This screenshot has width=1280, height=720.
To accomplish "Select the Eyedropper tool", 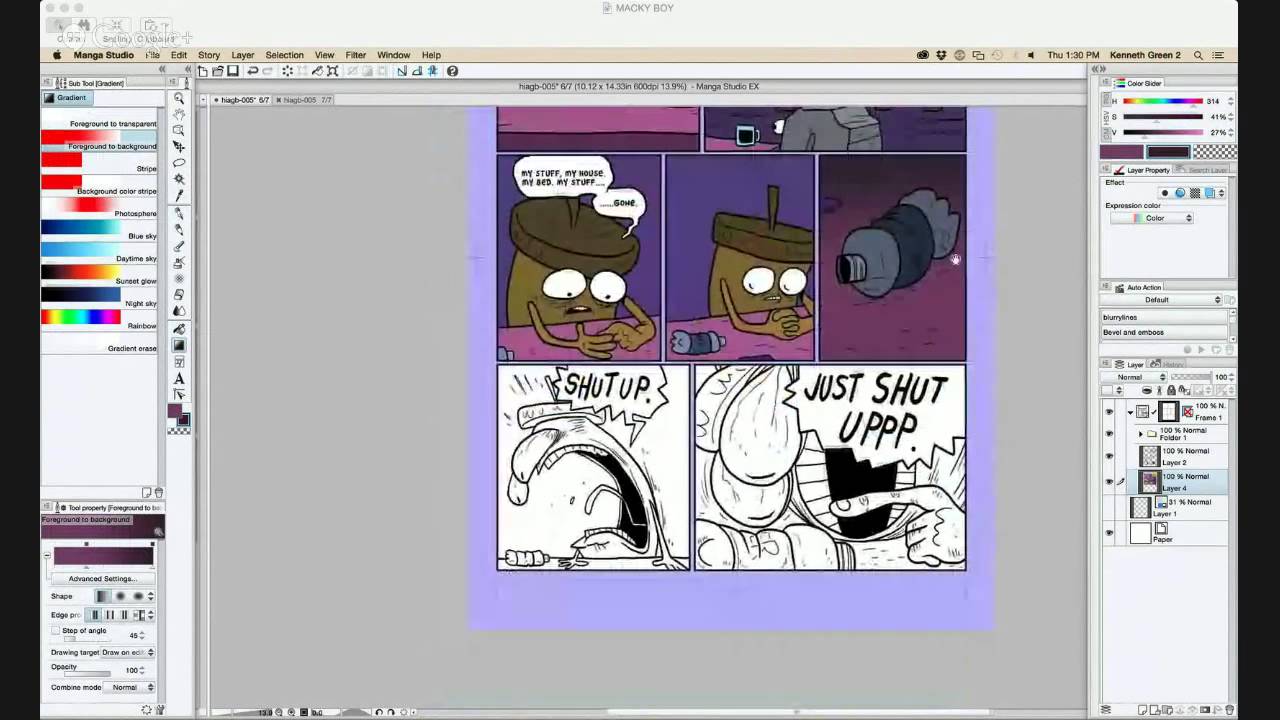I will (179, 195).
